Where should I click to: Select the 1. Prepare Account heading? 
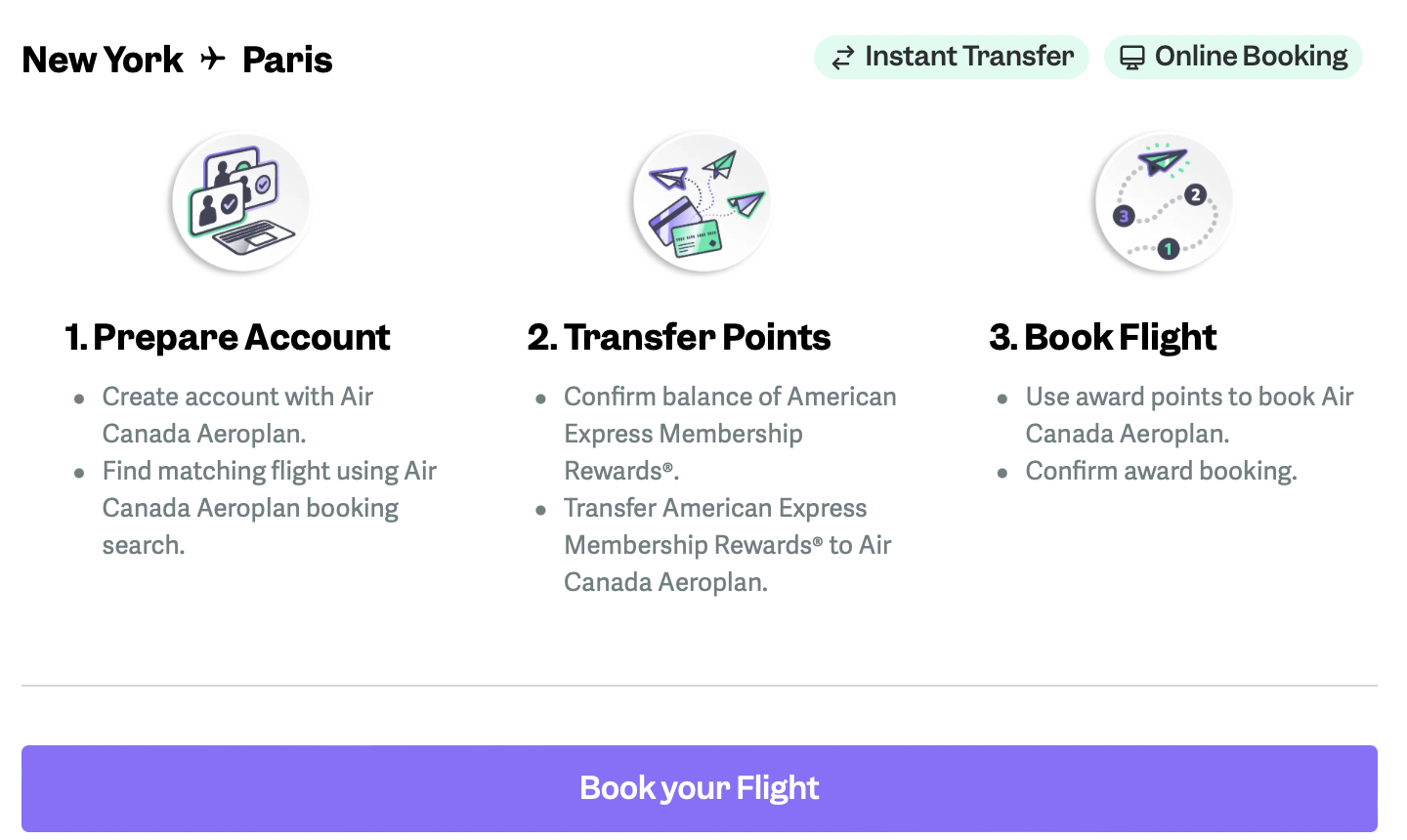click(x=227, y=337)
